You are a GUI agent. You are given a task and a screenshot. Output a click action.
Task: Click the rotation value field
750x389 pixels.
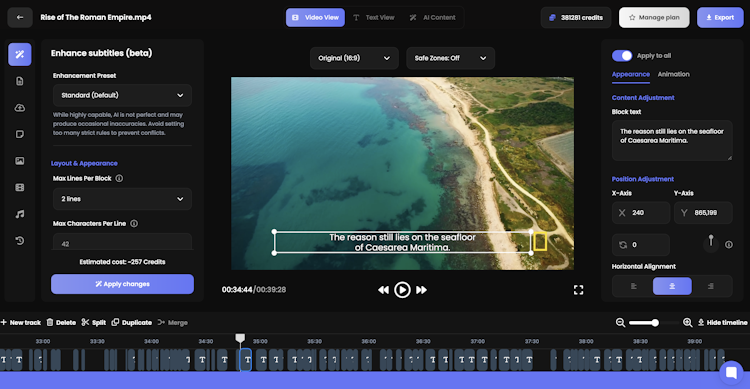pos(641,245)
